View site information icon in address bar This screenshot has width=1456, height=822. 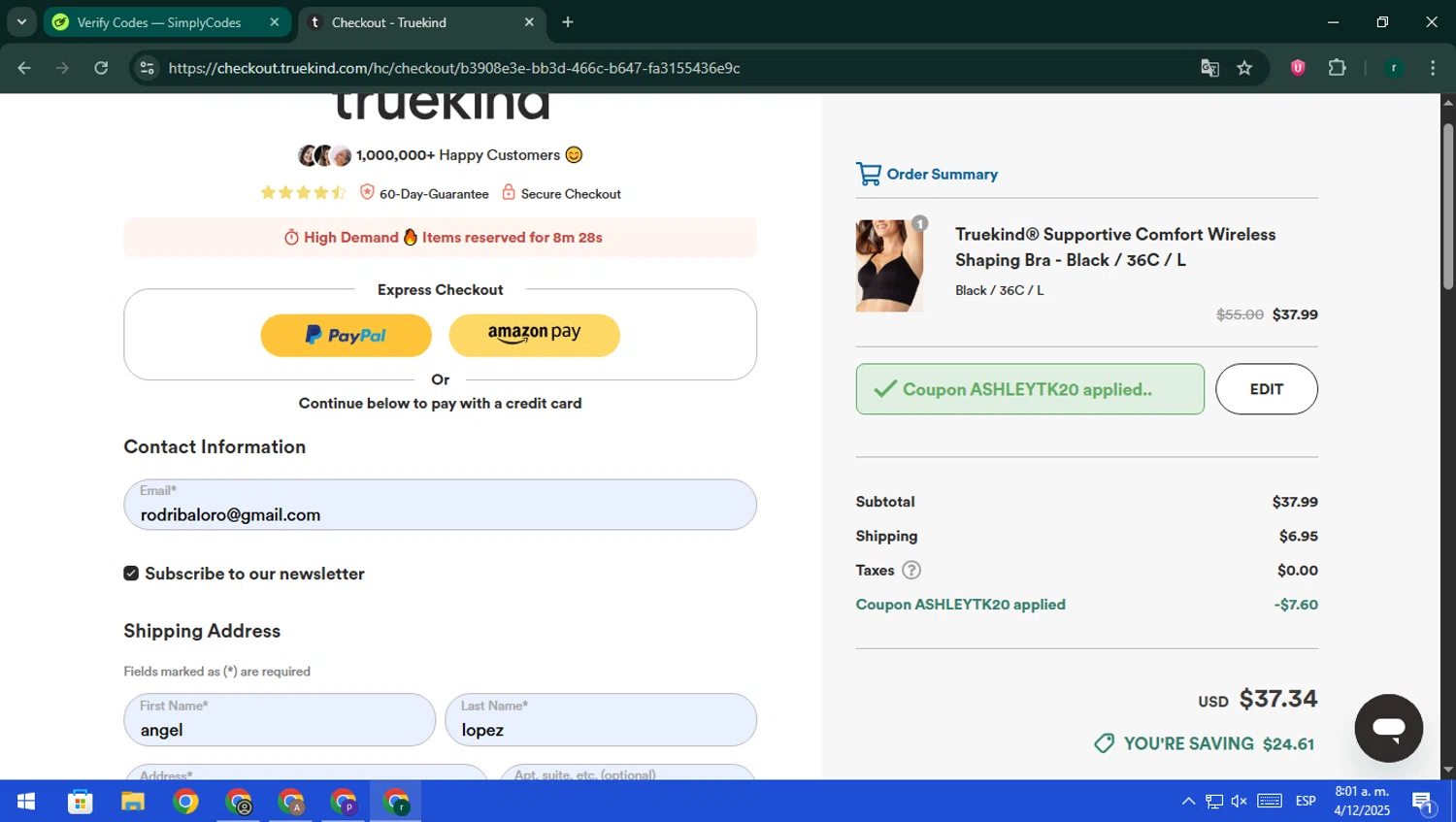coord(148,68)
